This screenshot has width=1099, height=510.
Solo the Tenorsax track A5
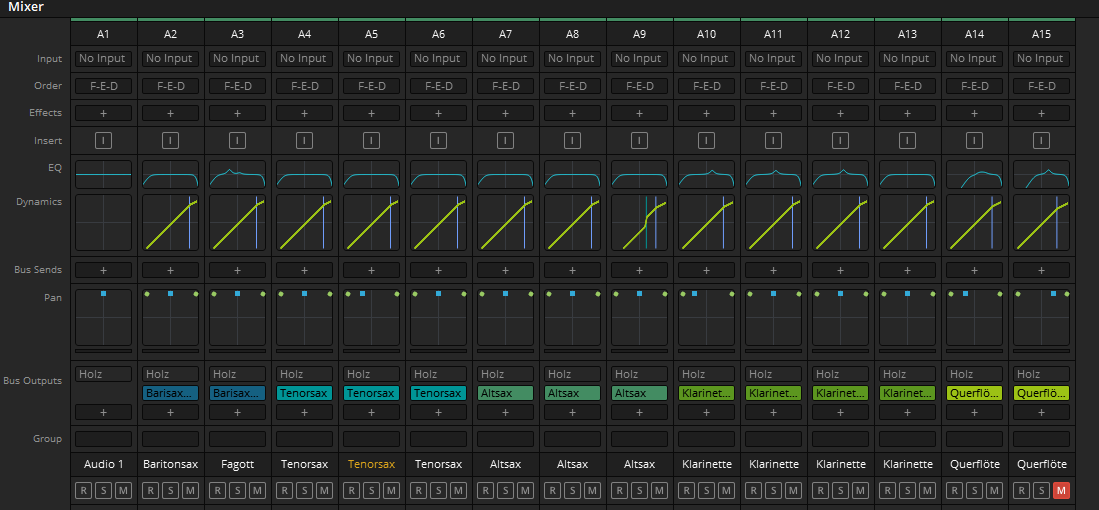(x=371, y=490)
